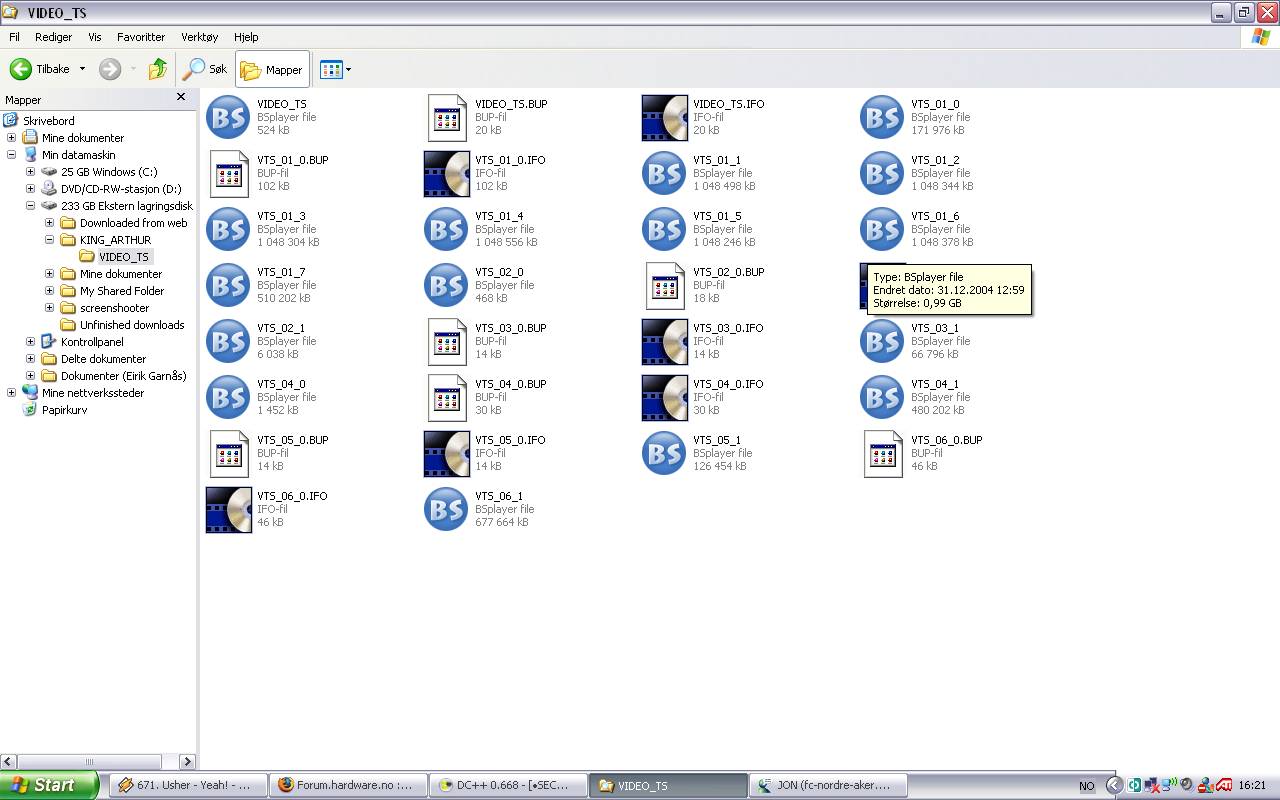Select Mine nettverkssteder in tree
1280x800 pixels.
(x=92, y=393)
